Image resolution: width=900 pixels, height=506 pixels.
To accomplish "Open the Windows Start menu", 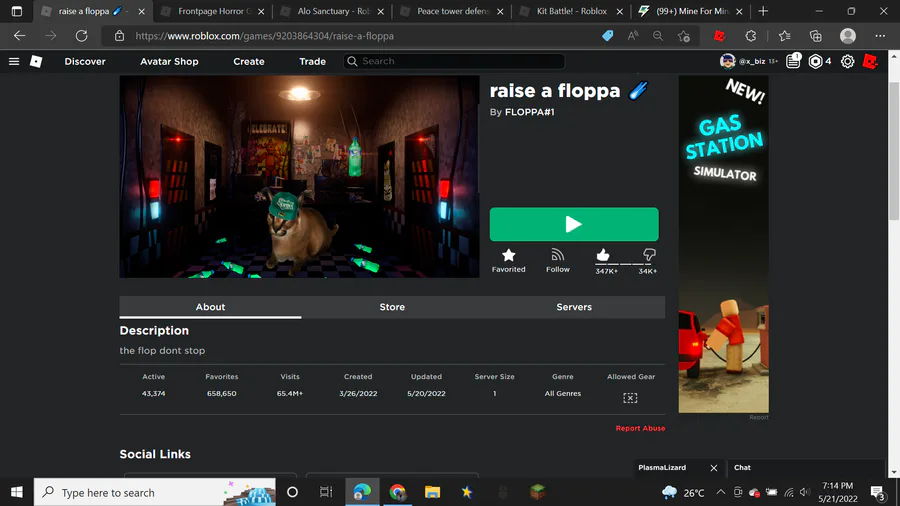I will [x=17, y=492].
